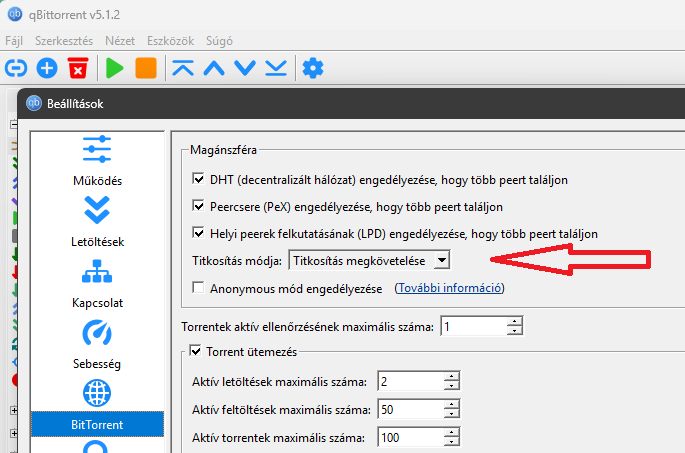Move torrent to bottom of queue
Viewport: 685px width, 453px height.
point(276,68)
